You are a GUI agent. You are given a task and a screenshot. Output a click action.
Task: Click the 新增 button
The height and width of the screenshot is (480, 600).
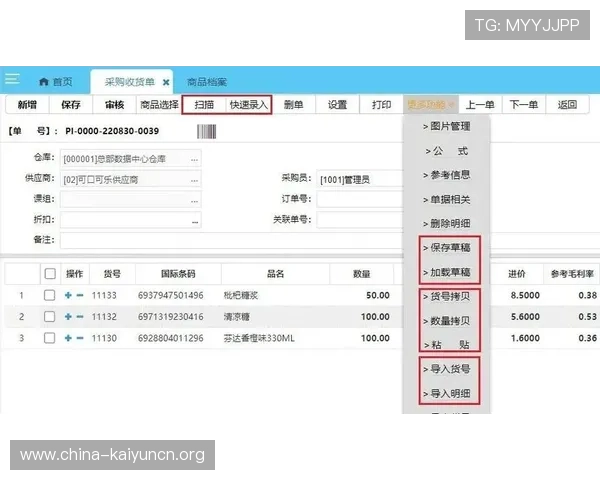[27, 104]
